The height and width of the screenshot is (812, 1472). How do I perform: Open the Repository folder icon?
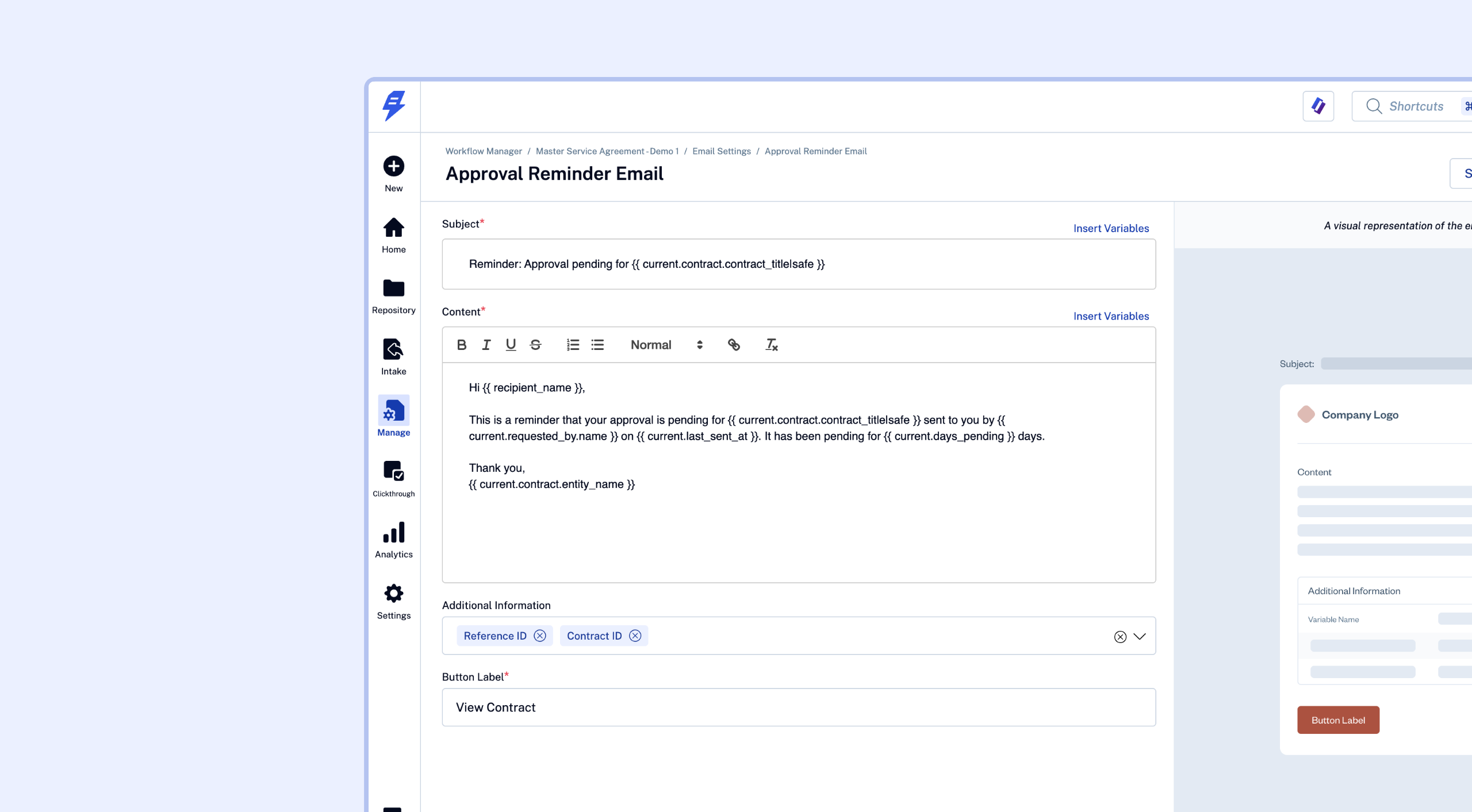[x=394, y=288]
